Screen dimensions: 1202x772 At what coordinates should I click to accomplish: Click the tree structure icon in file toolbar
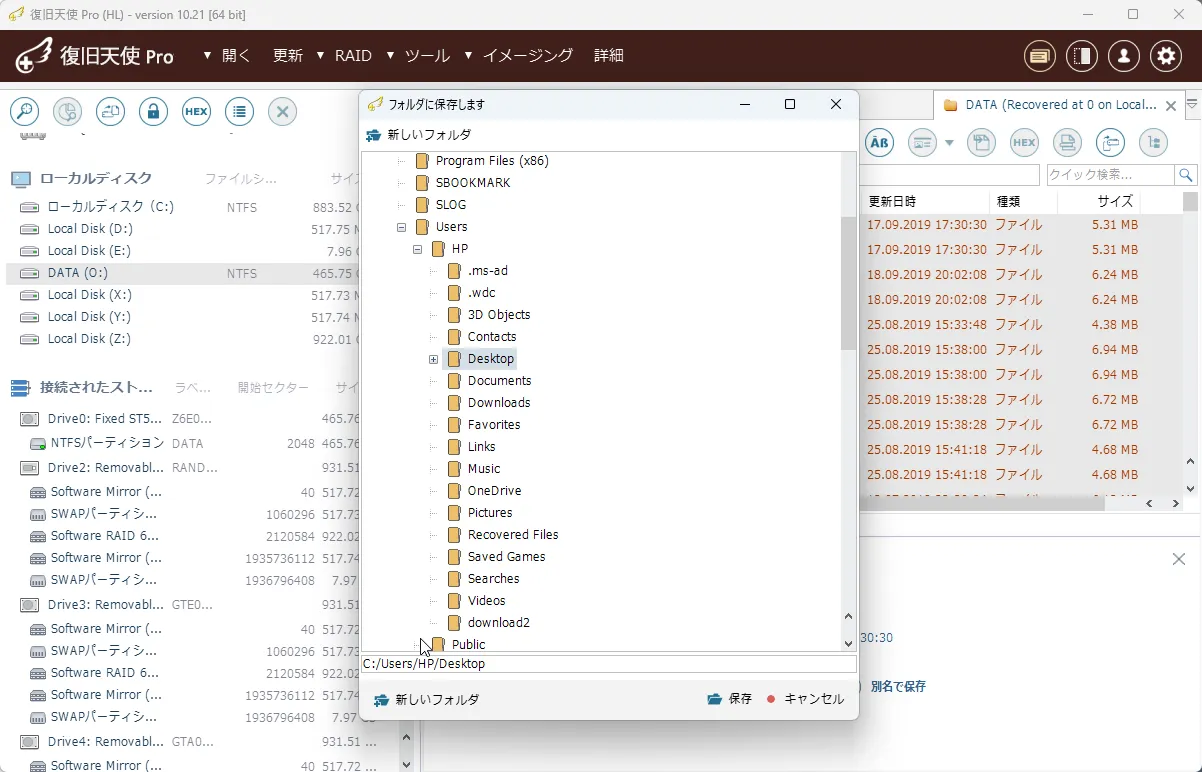tap(1153, 143)
